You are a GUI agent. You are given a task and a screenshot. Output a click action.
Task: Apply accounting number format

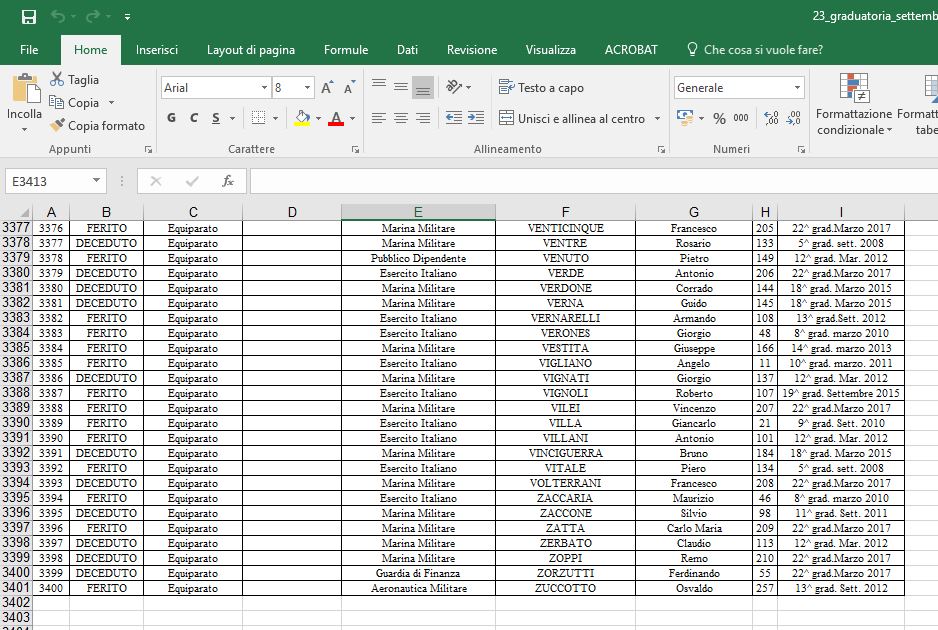pyautogui.click(x=685, y=118)
